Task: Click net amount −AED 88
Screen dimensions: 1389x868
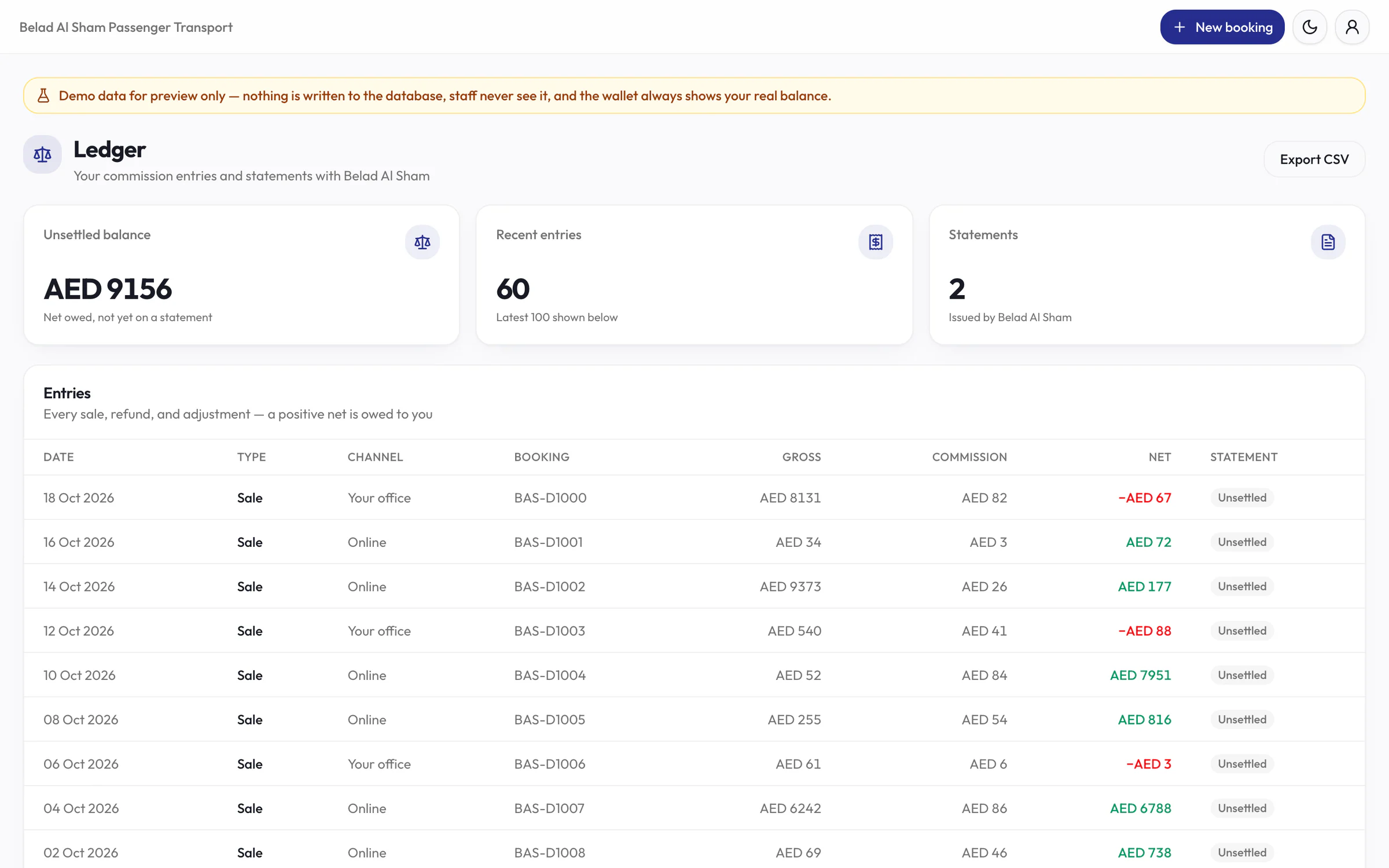Action: [x=1144, y=631]
